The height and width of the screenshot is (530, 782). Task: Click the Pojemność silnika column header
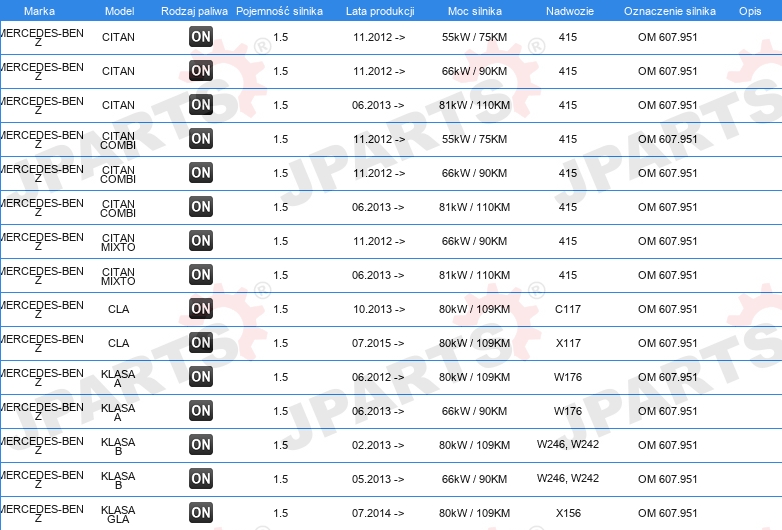tap(279, 11)
